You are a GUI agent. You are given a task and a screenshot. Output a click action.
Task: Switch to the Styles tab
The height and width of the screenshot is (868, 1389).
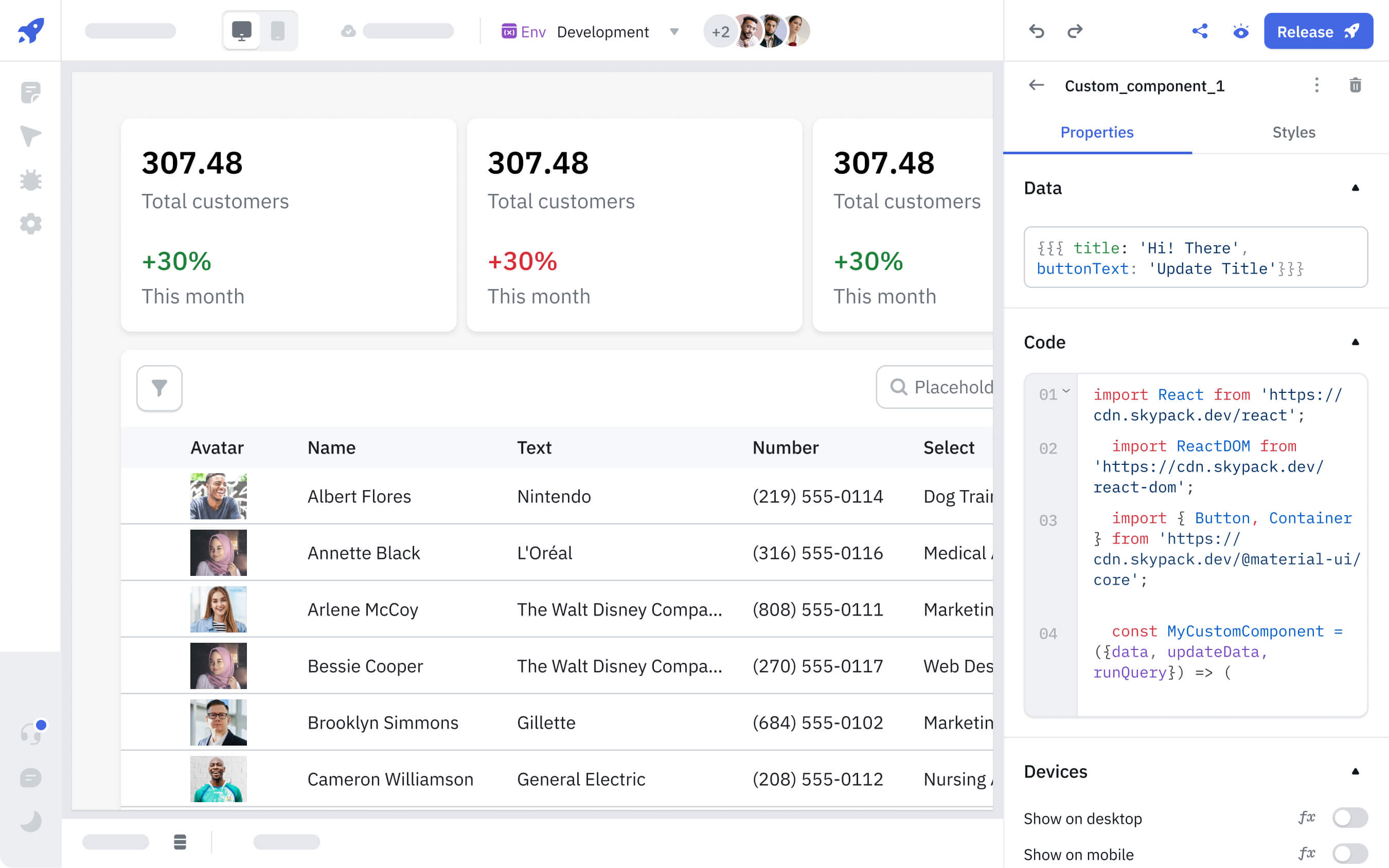pyautogui.click(x=1293, y=132)
